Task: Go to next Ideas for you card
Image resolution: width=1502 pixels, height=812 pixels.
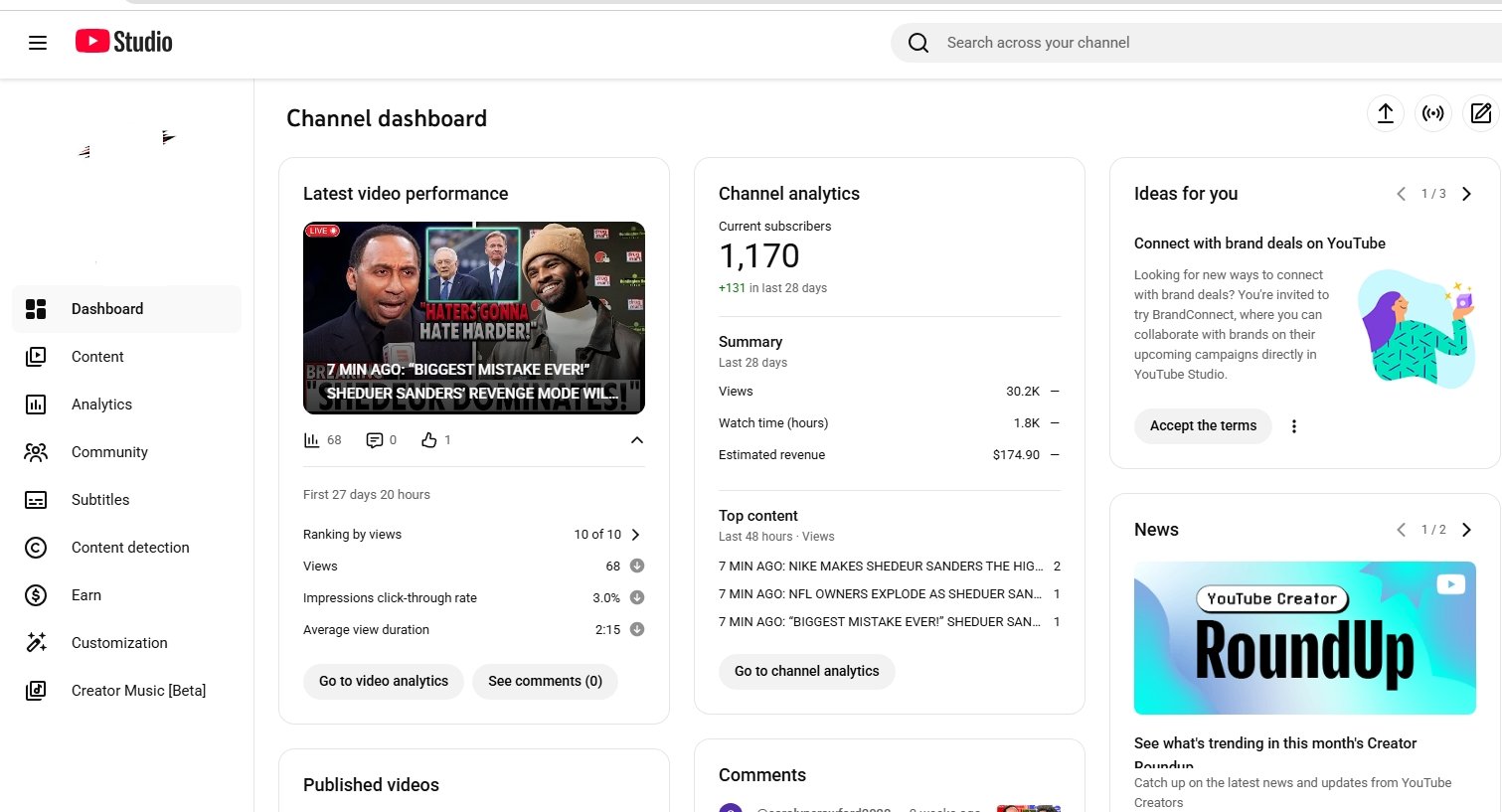Action: pyautogui.click(x=1466, y=194)
